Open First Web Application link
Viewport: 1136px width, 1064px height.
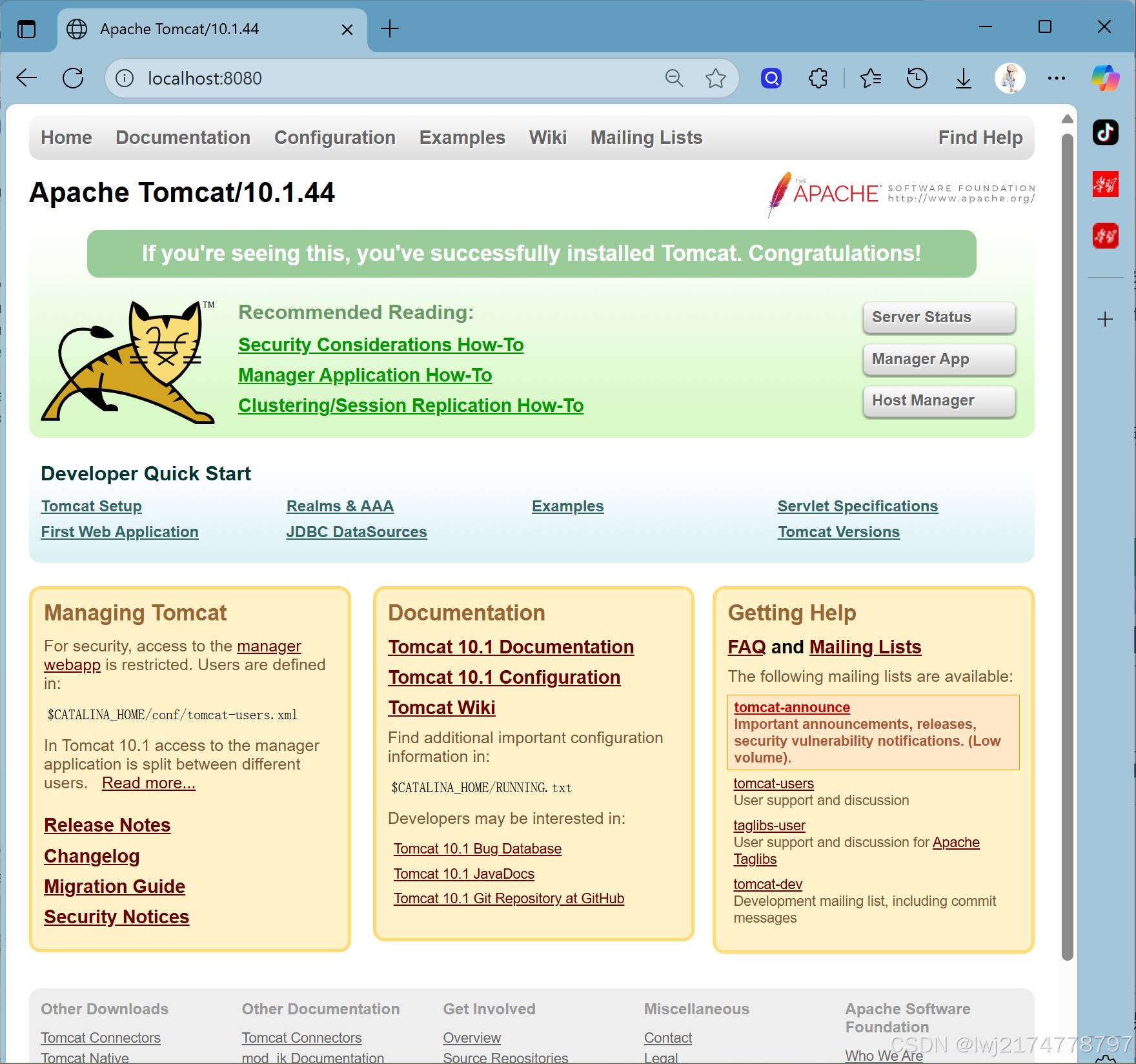120,532
